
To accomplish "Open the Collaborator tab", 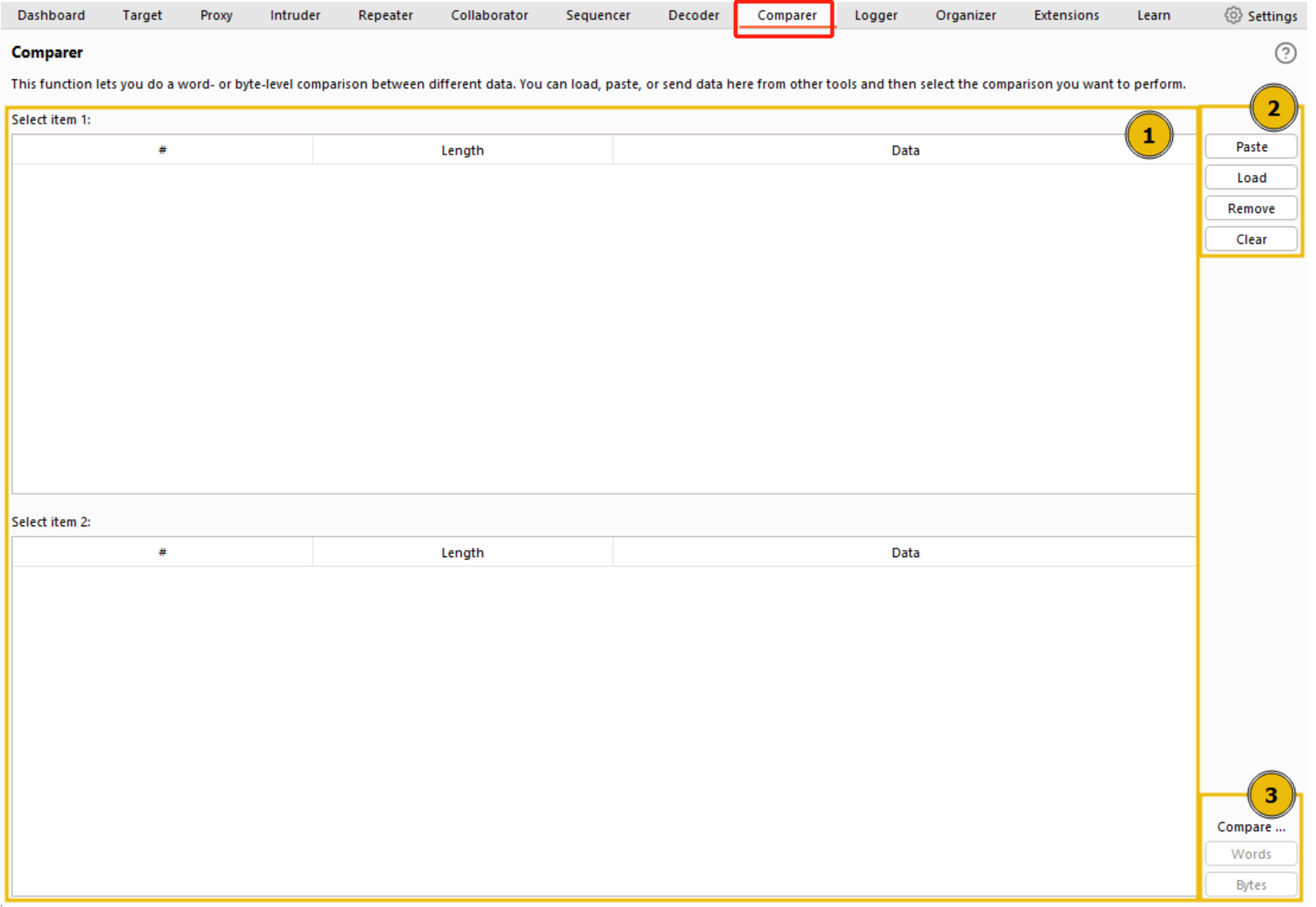I will click(x=489, y=15).
